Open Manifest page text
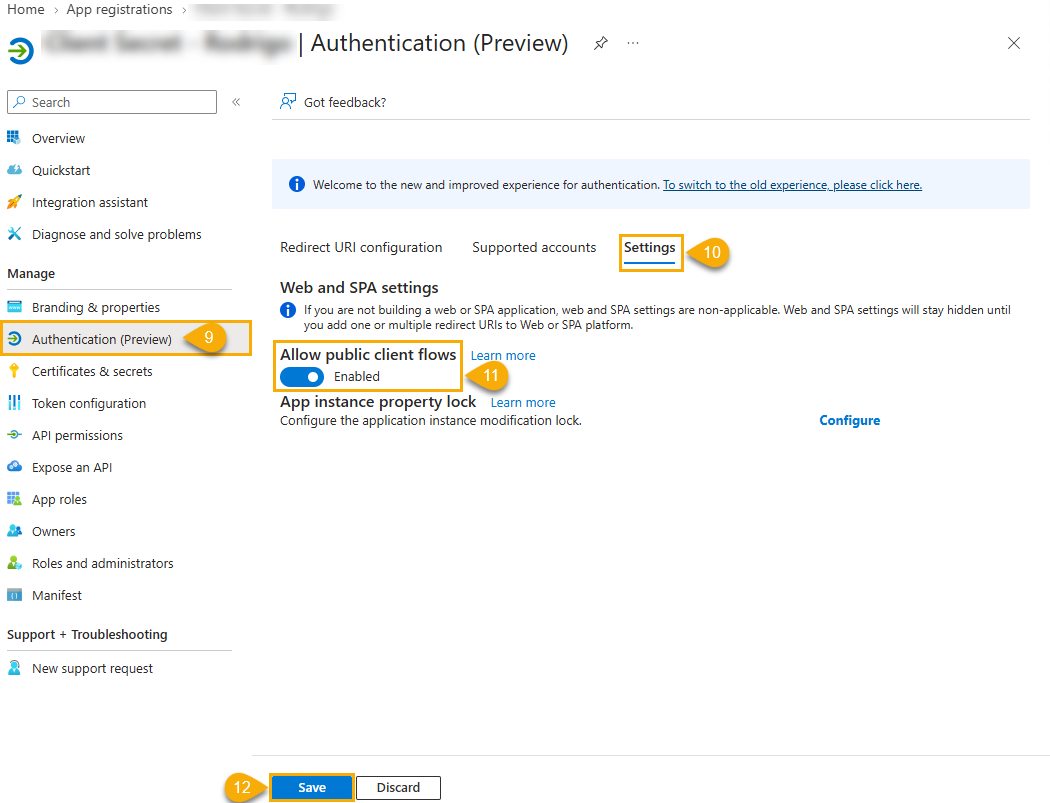Viewport: 1050px width, 803px height. point(57,595)
